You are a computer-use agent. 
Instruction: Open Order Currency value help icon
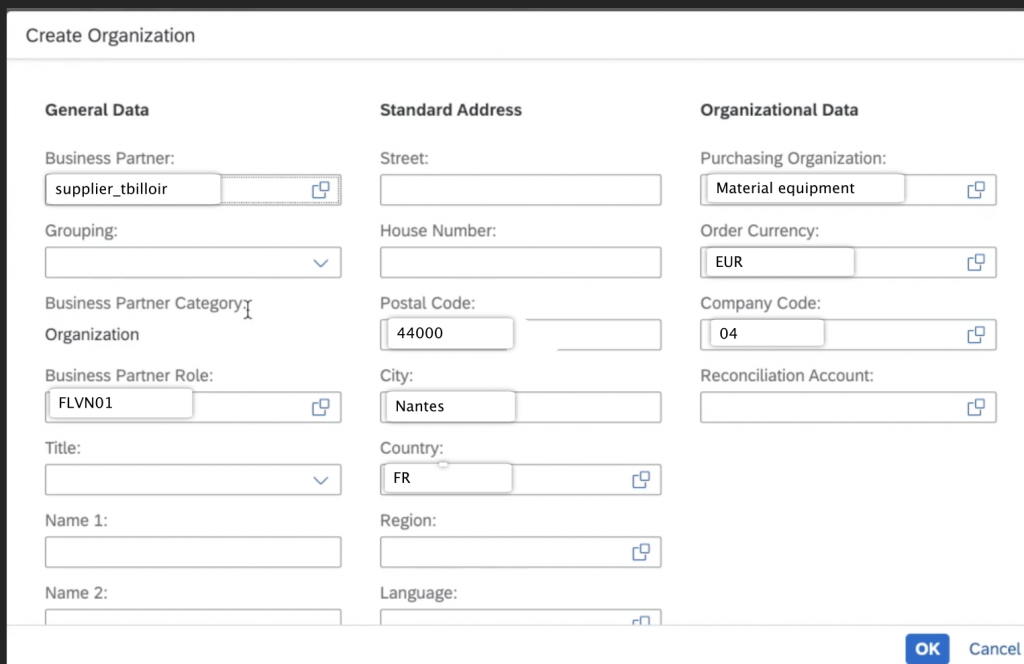[976, 263]
